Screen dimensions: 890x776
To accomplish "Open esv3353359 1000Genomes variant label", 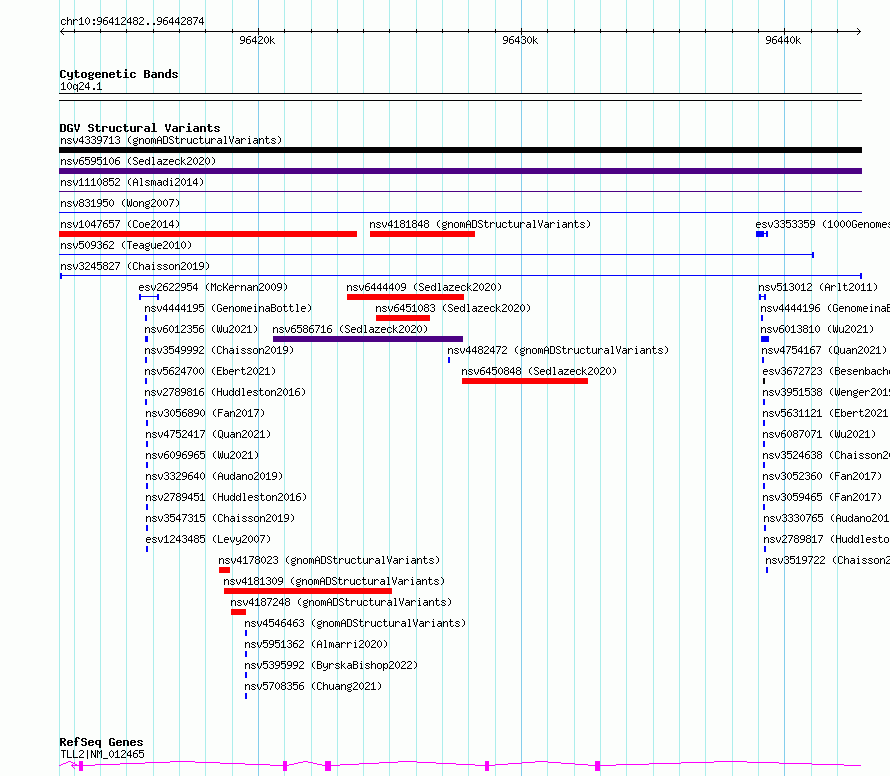I will click(x=822, y=224).
